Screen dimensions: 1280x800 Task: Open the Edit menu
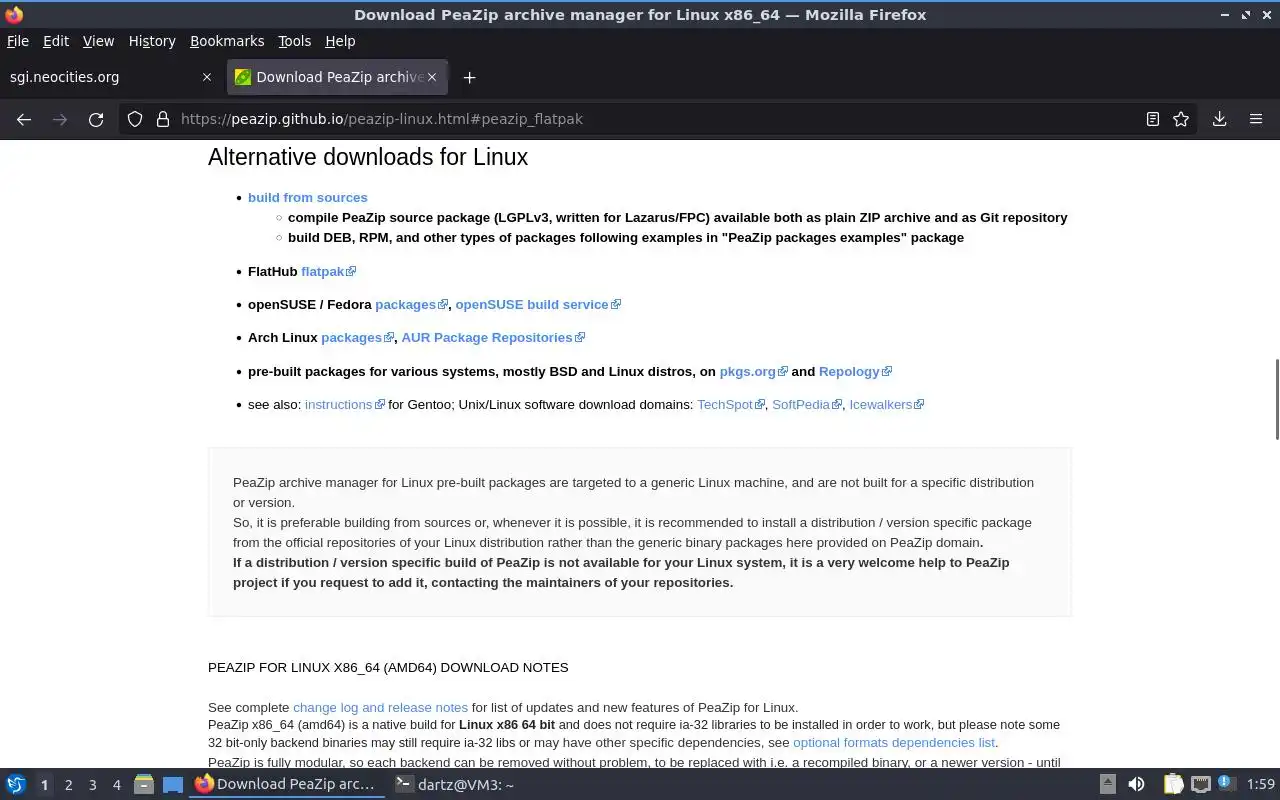tap(56, 41)
